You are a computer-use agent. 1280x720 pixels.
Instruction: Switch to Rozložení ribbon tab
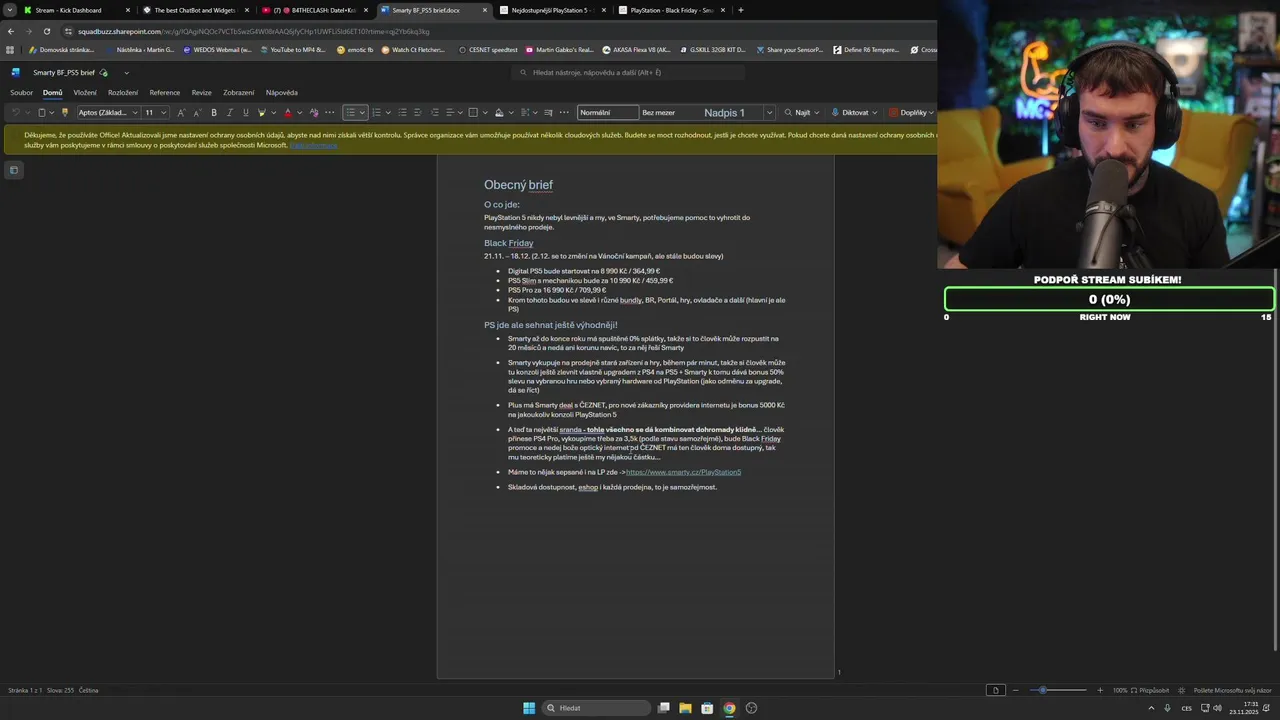click(123, 92)
